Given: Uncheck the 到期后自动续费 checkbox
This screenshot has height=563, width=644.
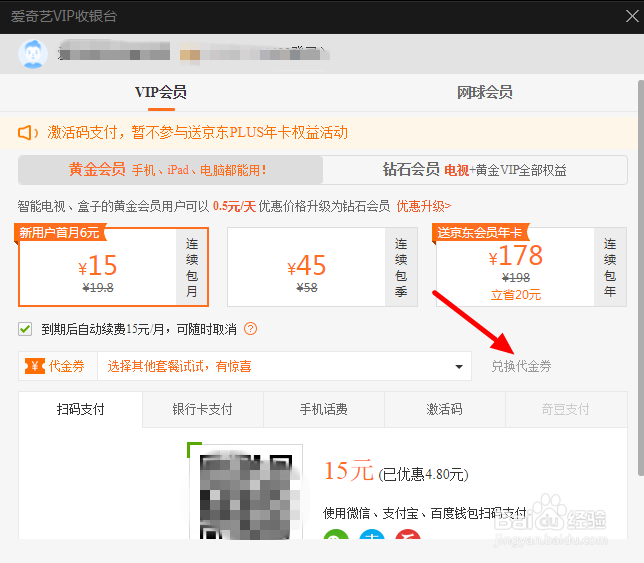Looking at the screenshot, I should point(25,329).
